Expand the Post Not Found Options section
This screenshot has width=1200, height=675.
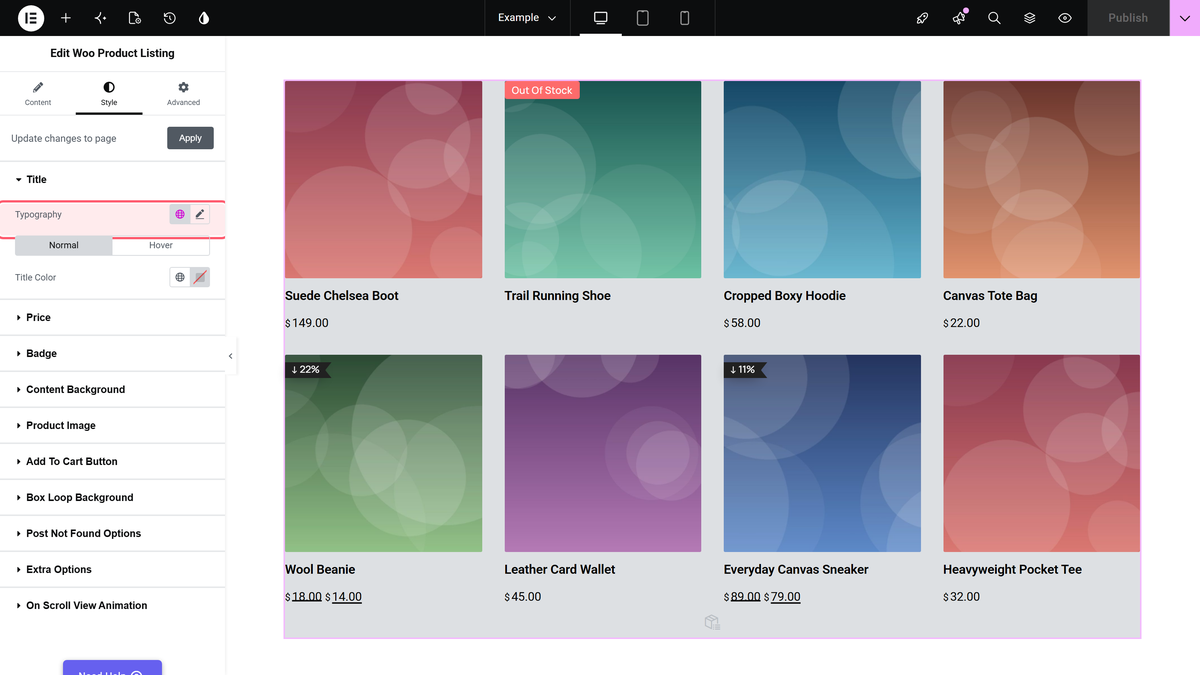click(113, 533)
